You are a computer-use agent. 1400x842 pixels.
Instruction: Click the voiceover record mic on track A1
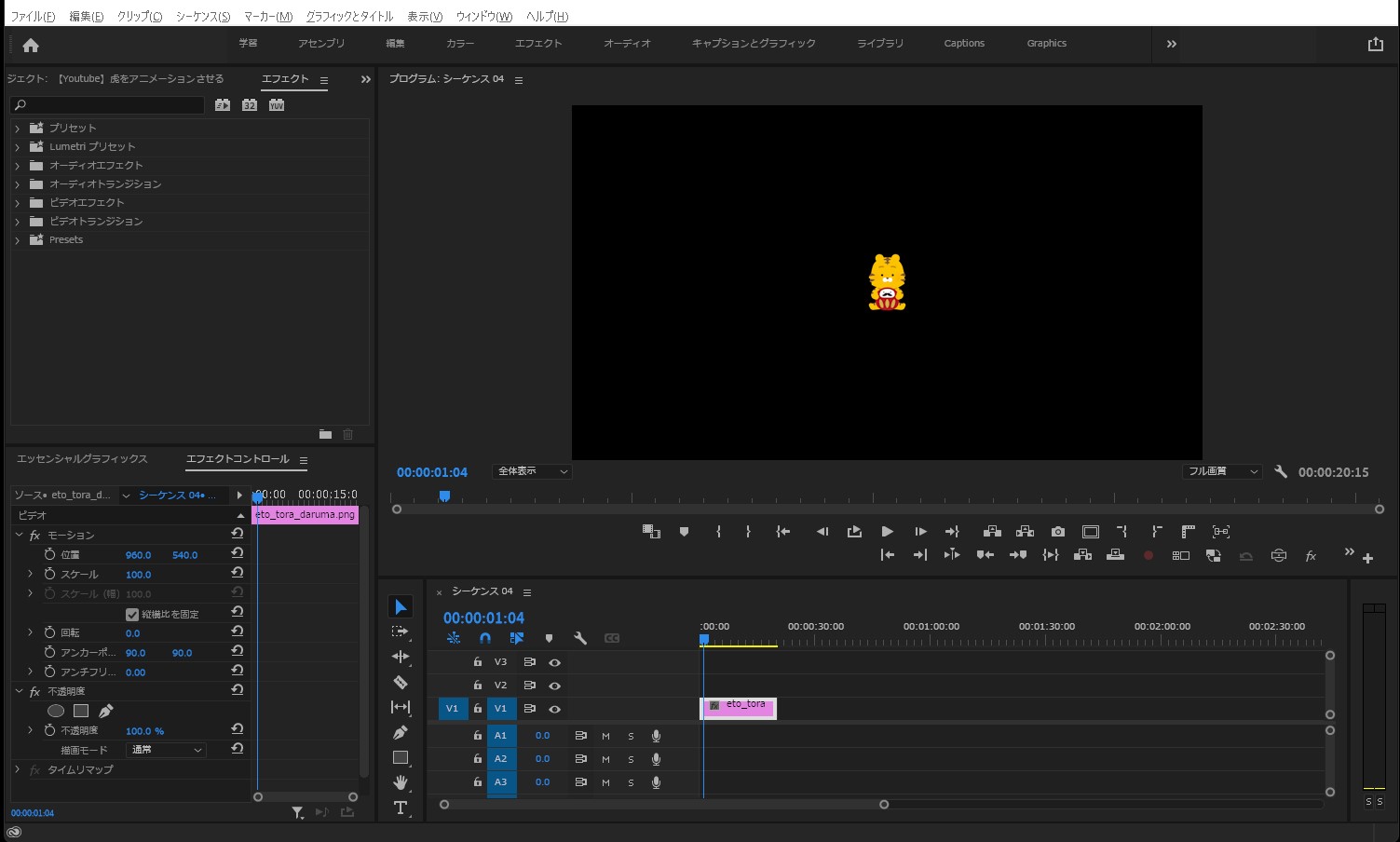pyautogui.click(x=656, y=735)
